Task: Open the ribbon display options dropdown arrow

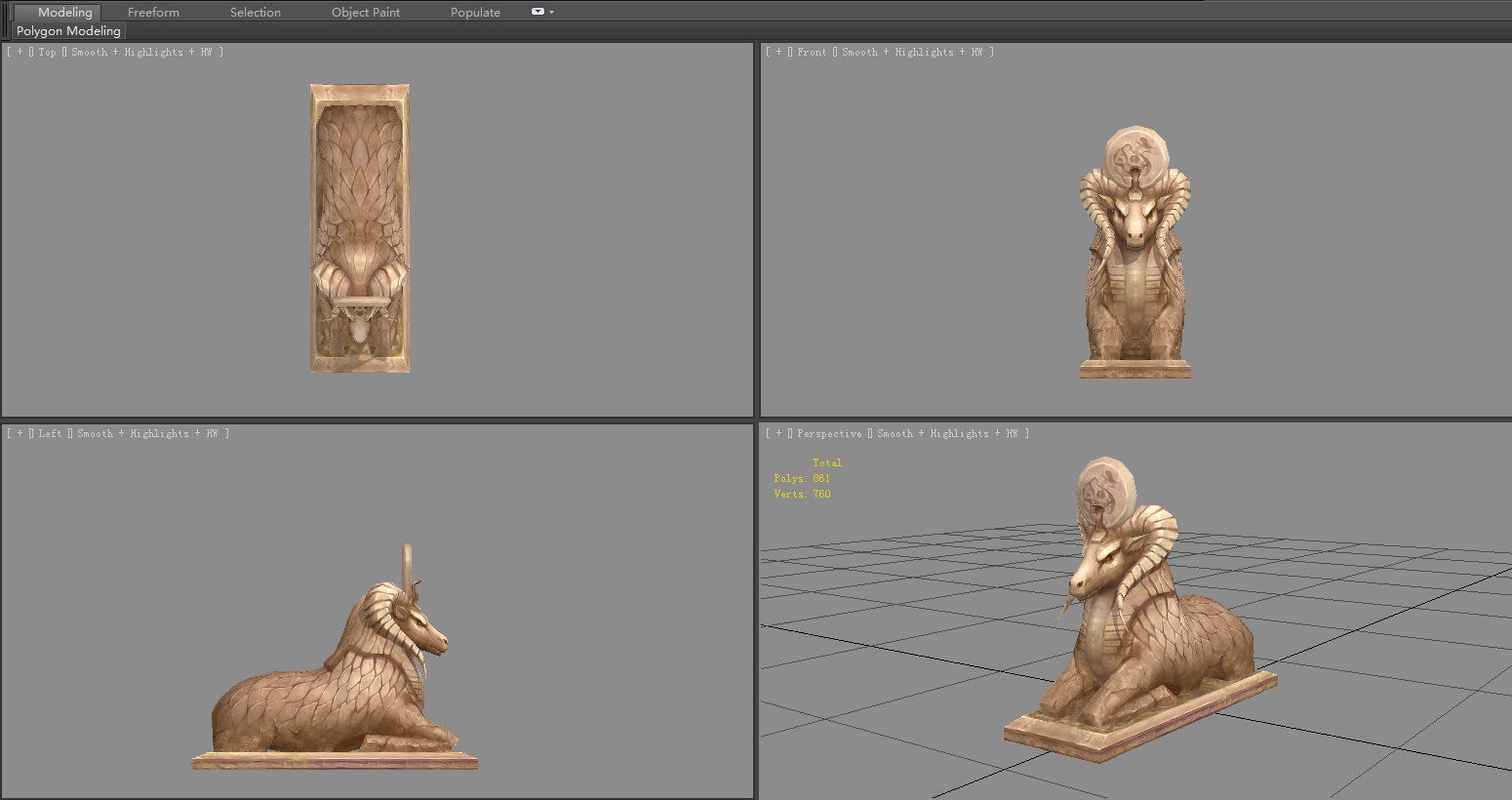Action: pos(552,13)
